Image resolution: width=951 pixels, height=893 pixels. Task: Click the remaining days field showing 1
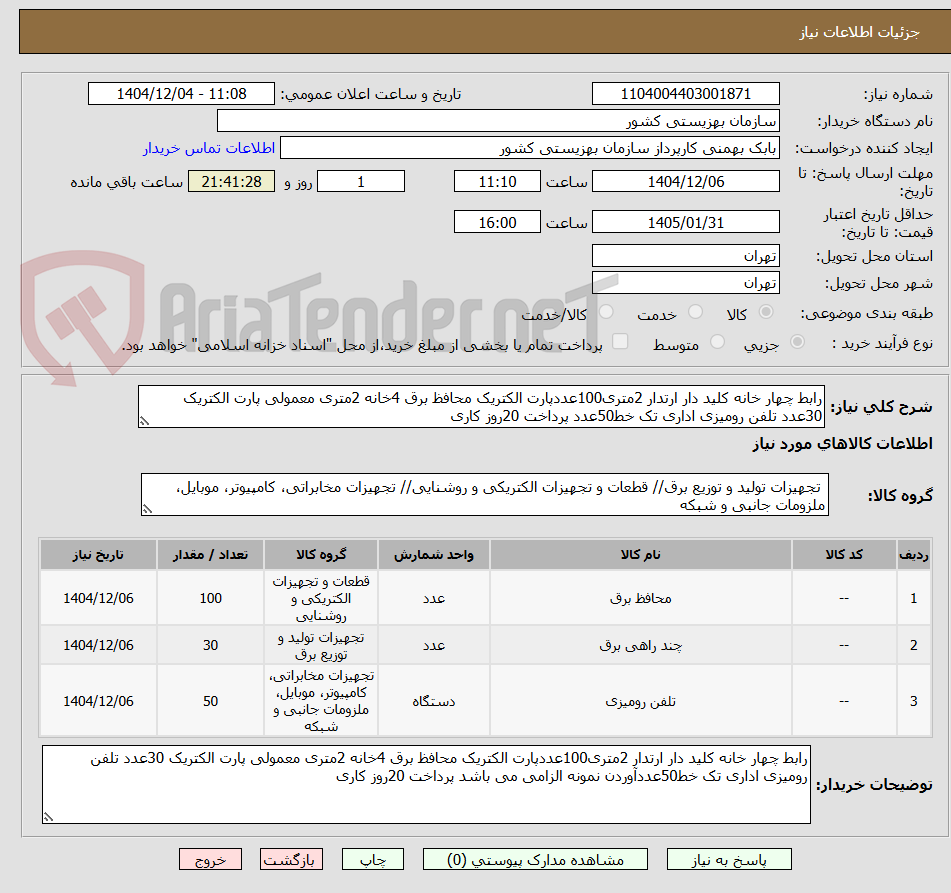pos(361,181)
